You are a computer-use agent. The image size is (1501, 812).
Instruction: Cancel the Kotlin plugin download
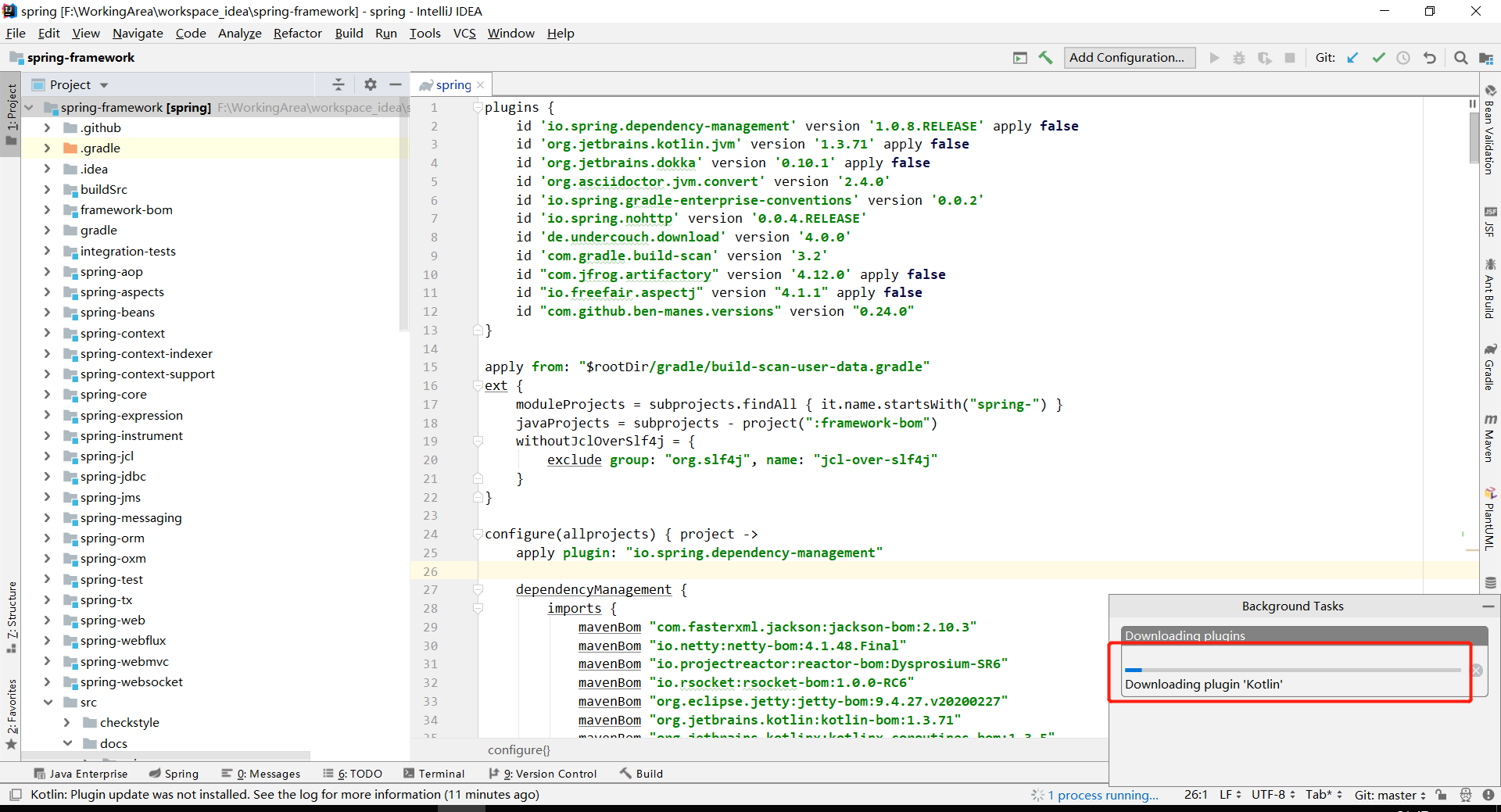(1477, 671)
